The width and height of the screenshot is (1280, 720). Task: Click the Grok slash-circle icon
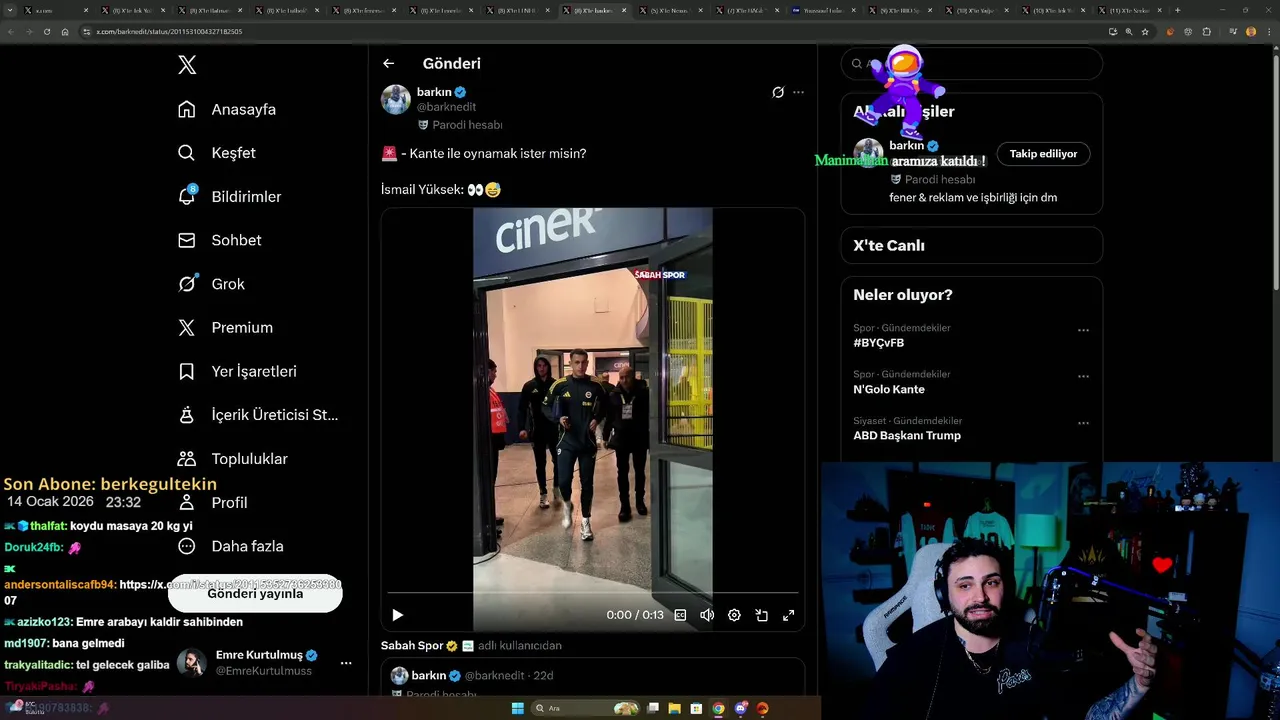point(187,284)
